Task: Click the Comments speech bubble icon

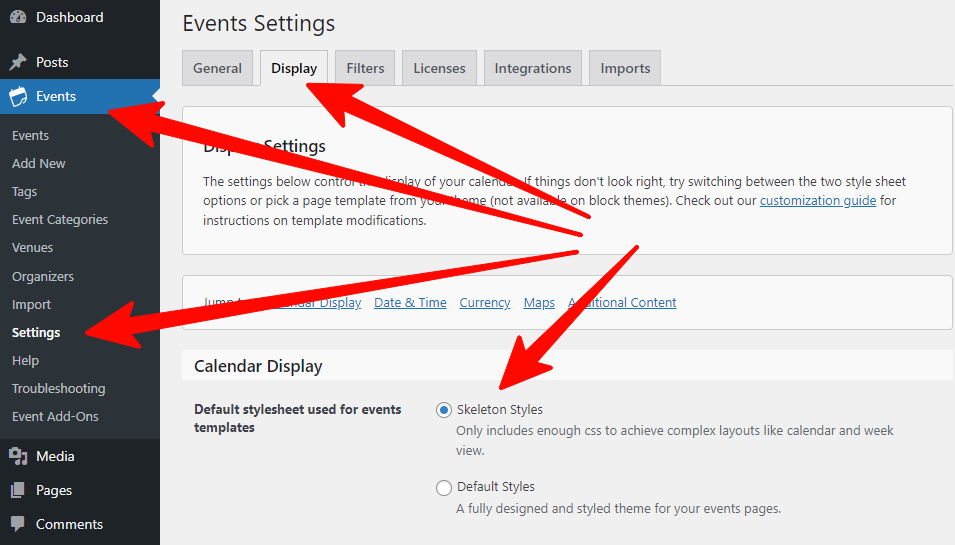Action: 18,524
